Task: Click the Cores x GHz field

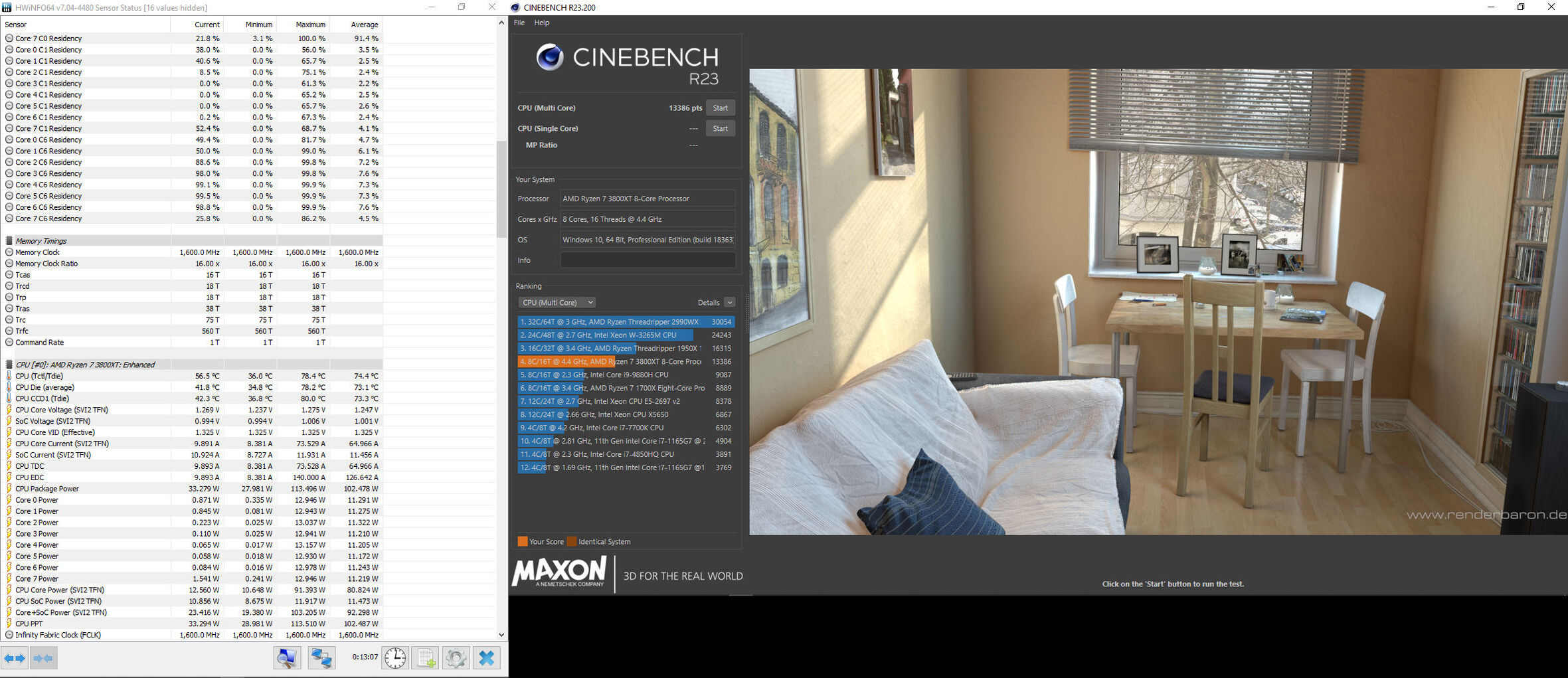Action: (648, 219)
